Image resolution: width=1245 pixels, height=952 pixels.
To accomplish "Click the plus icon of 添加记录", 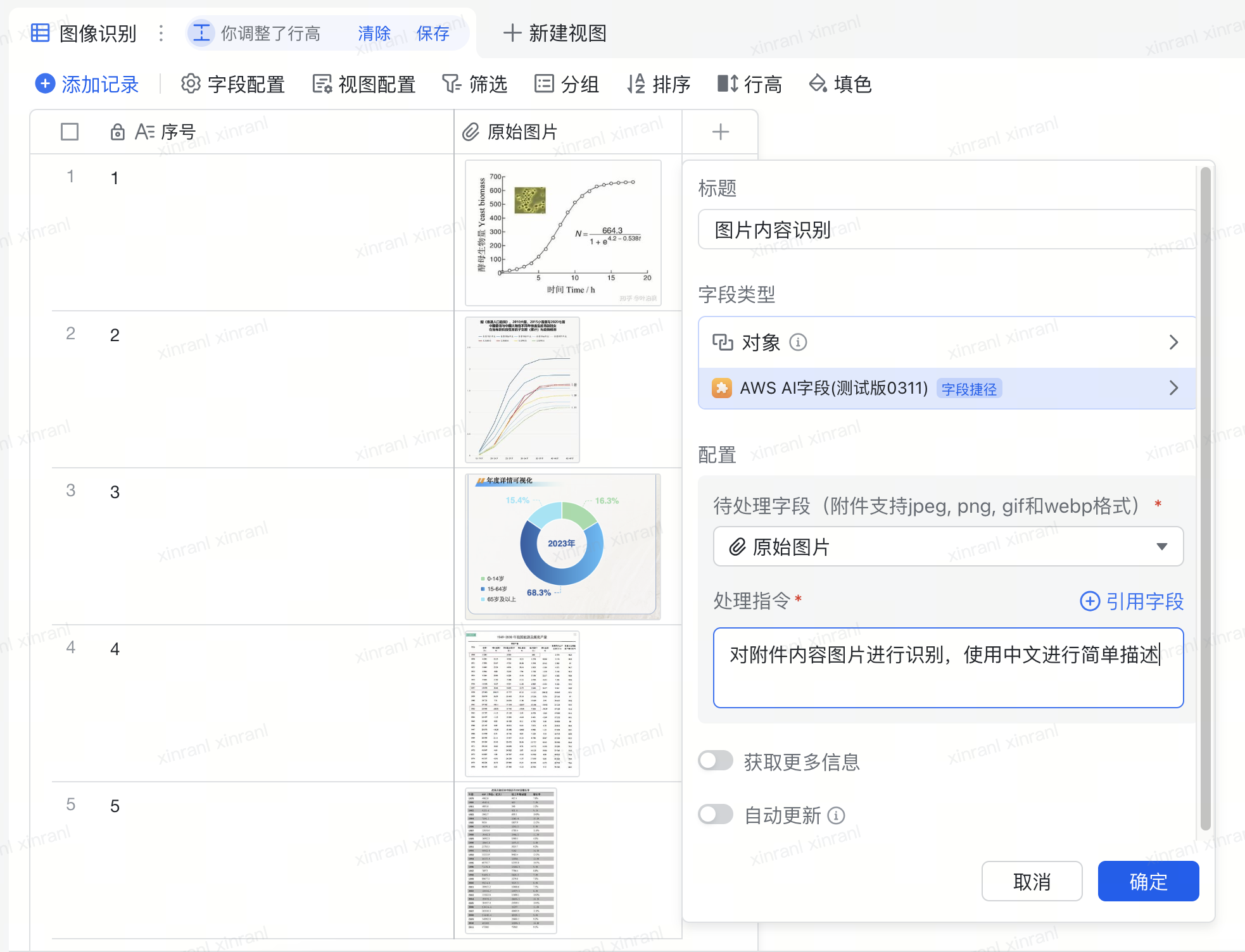I will (45, 84).
